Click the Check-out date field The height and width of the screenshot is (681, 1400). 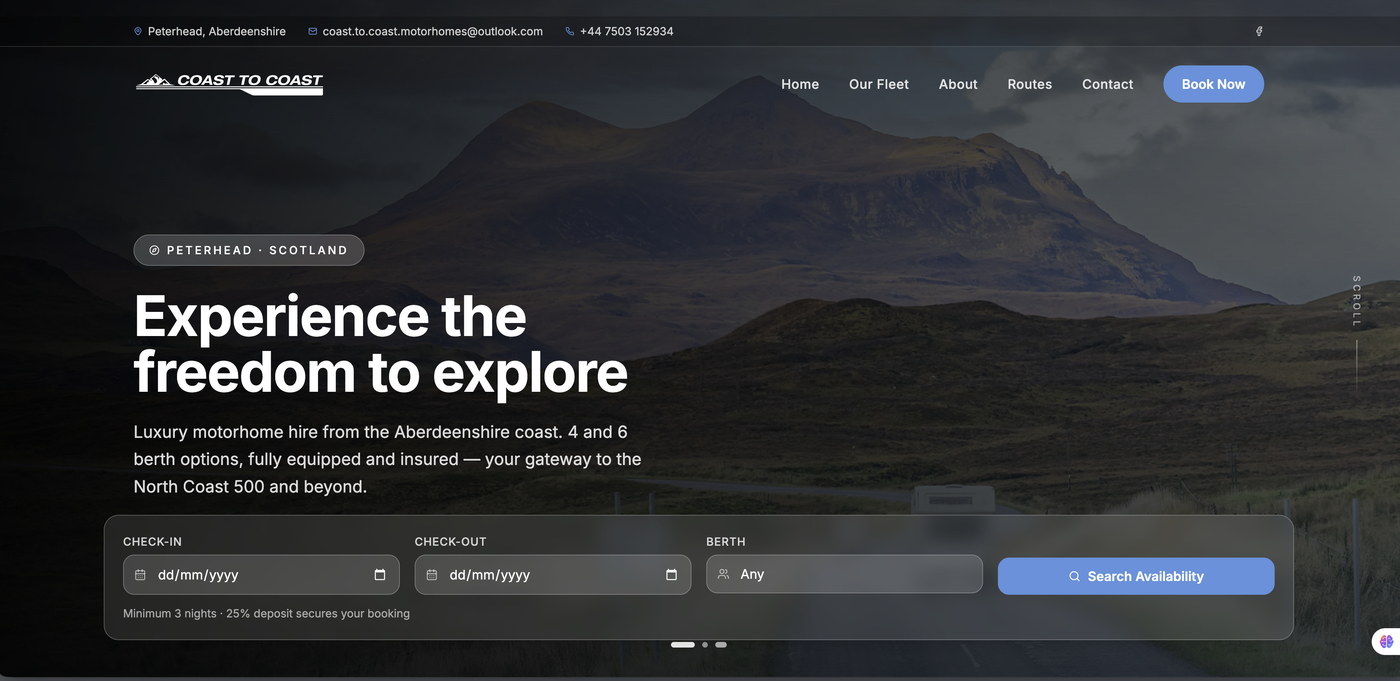click(x=552, y=575)
